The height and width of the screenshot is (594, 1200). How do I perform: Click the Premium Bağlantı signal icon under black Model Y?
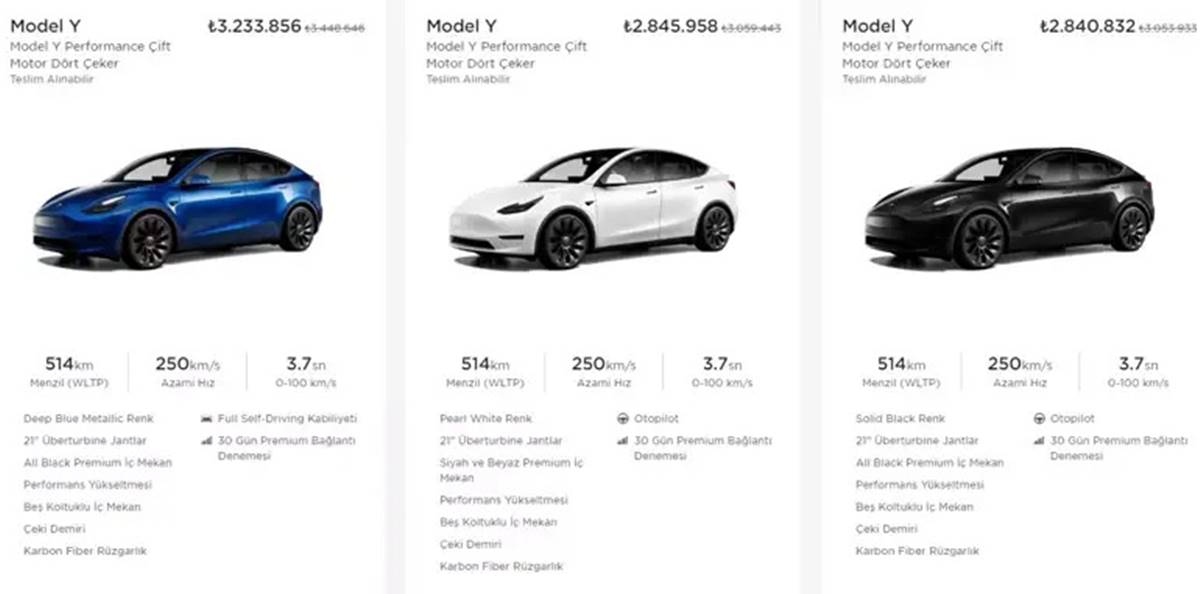pyautogui.click(x=1041, y=440)
